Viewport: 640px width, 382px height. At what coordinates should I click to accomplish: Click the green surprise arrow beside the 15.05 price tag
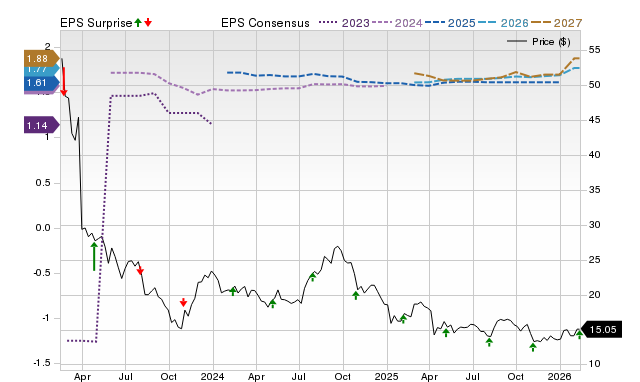coord(579,334)
